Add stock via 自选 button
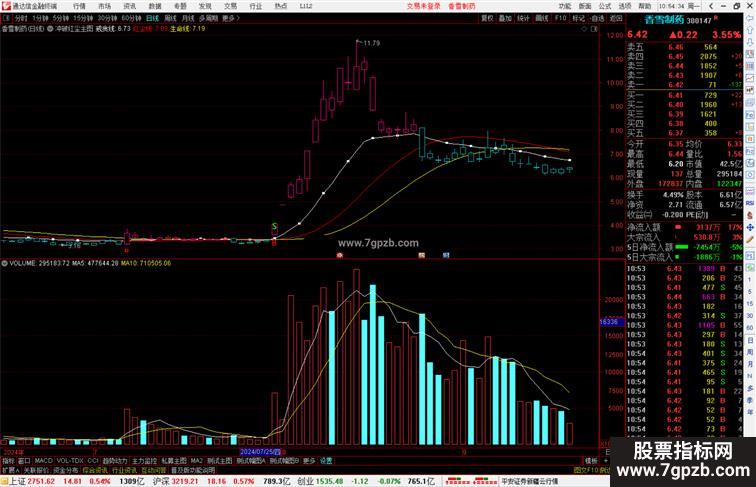 [597, 18]
